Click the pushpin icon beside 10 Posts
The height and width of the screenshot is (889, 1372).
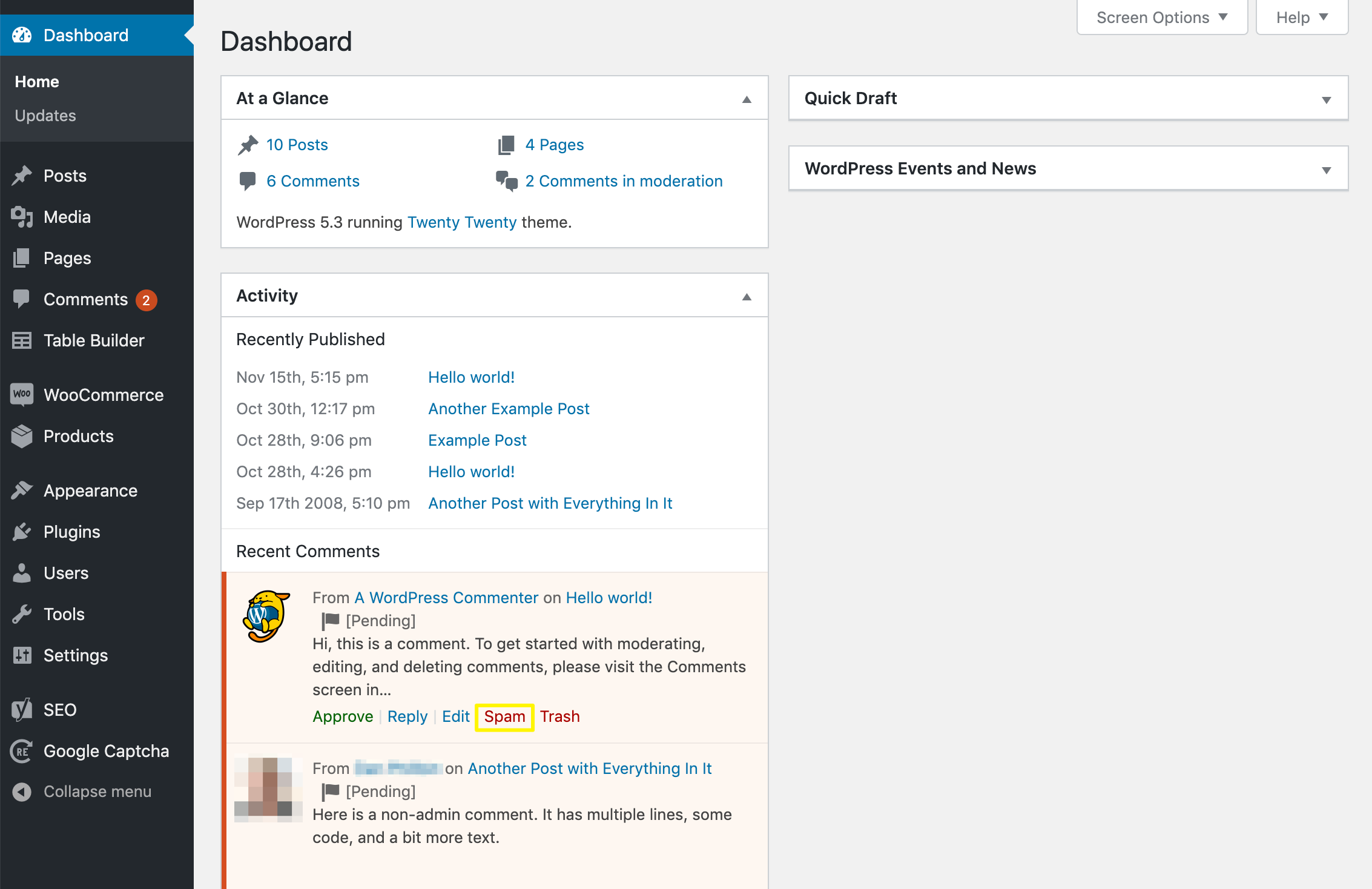pyautogui.click(x=248, y=145)
